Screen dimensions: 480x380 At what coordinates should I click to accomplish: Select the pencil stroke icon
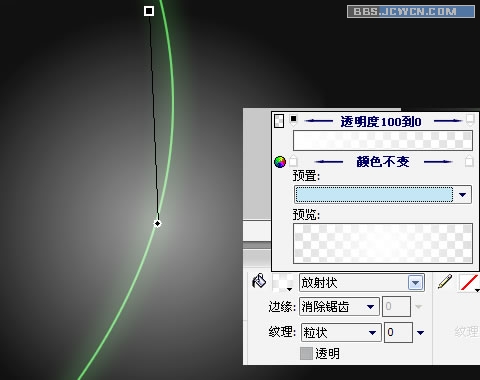coord(445,281)
